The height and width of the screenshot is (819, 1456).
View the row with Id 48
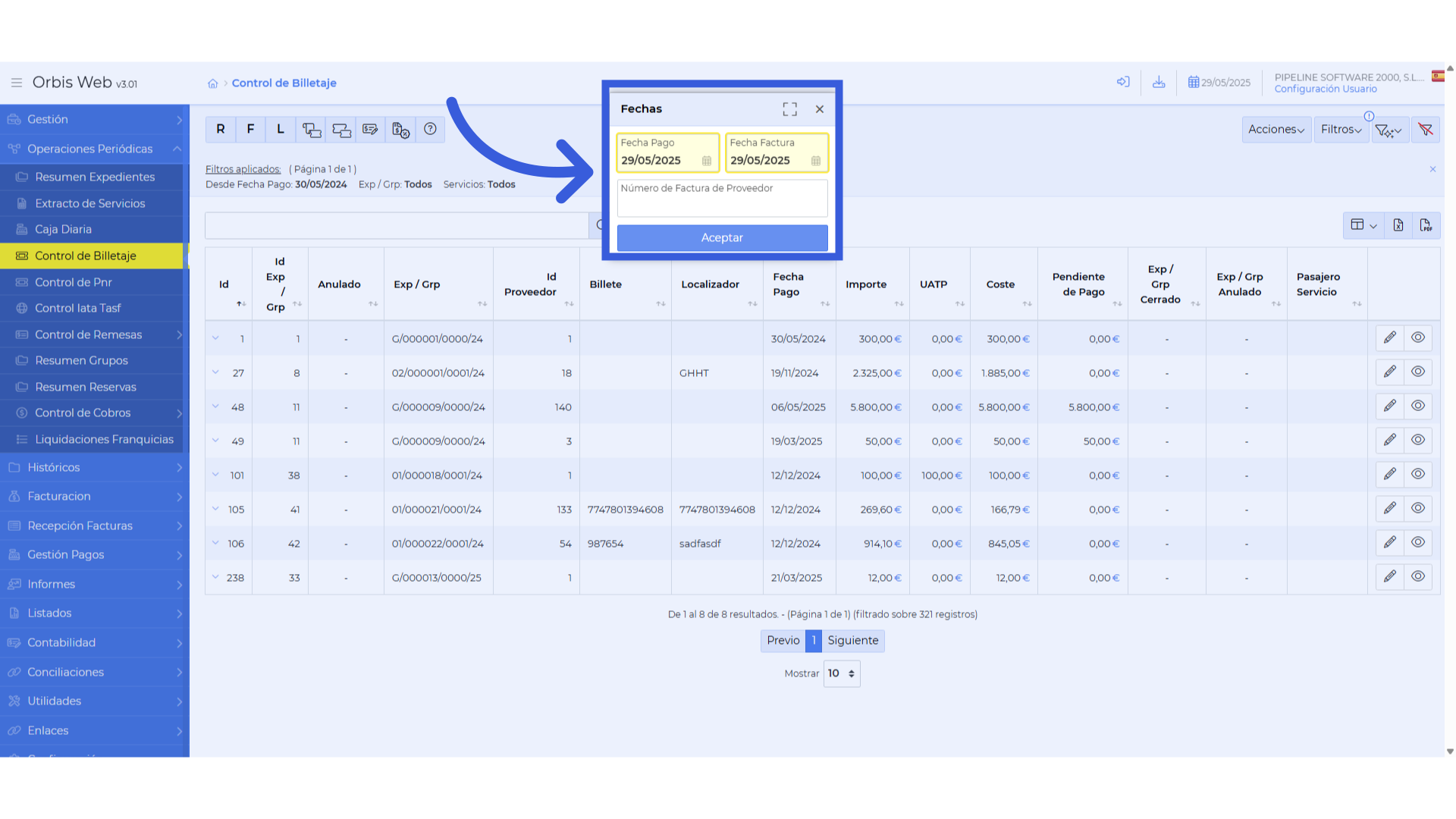(1417, 406)
